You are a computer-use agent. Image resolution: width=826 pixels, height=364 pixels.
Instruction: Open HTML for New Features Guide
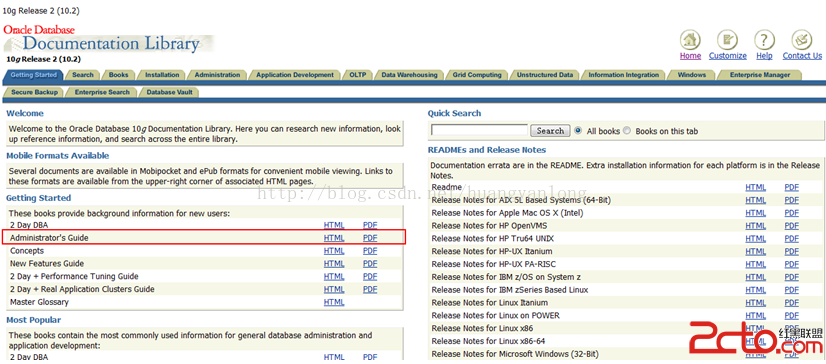(x=334, y=263)
